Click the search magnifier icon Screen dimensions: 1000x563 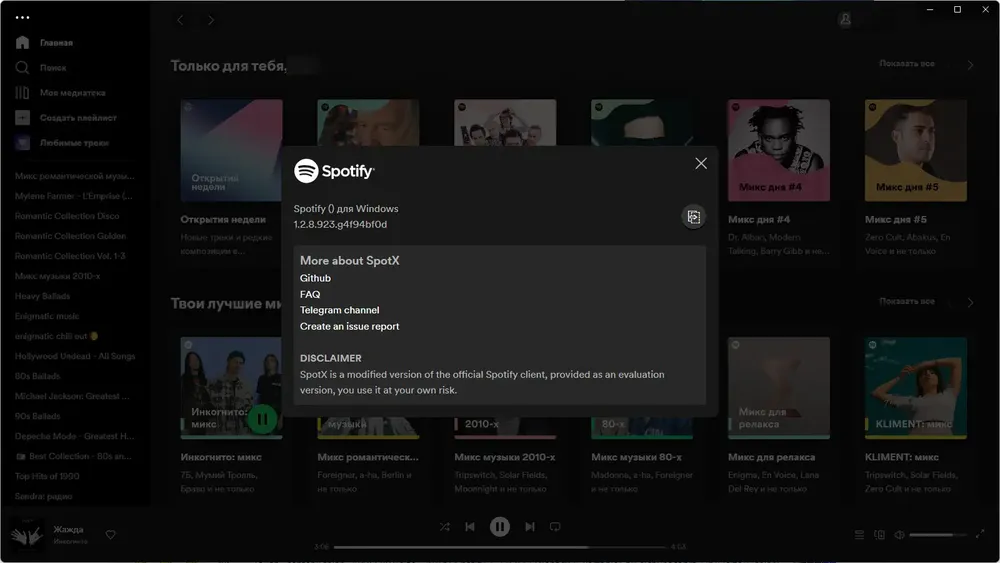(22, 68)
